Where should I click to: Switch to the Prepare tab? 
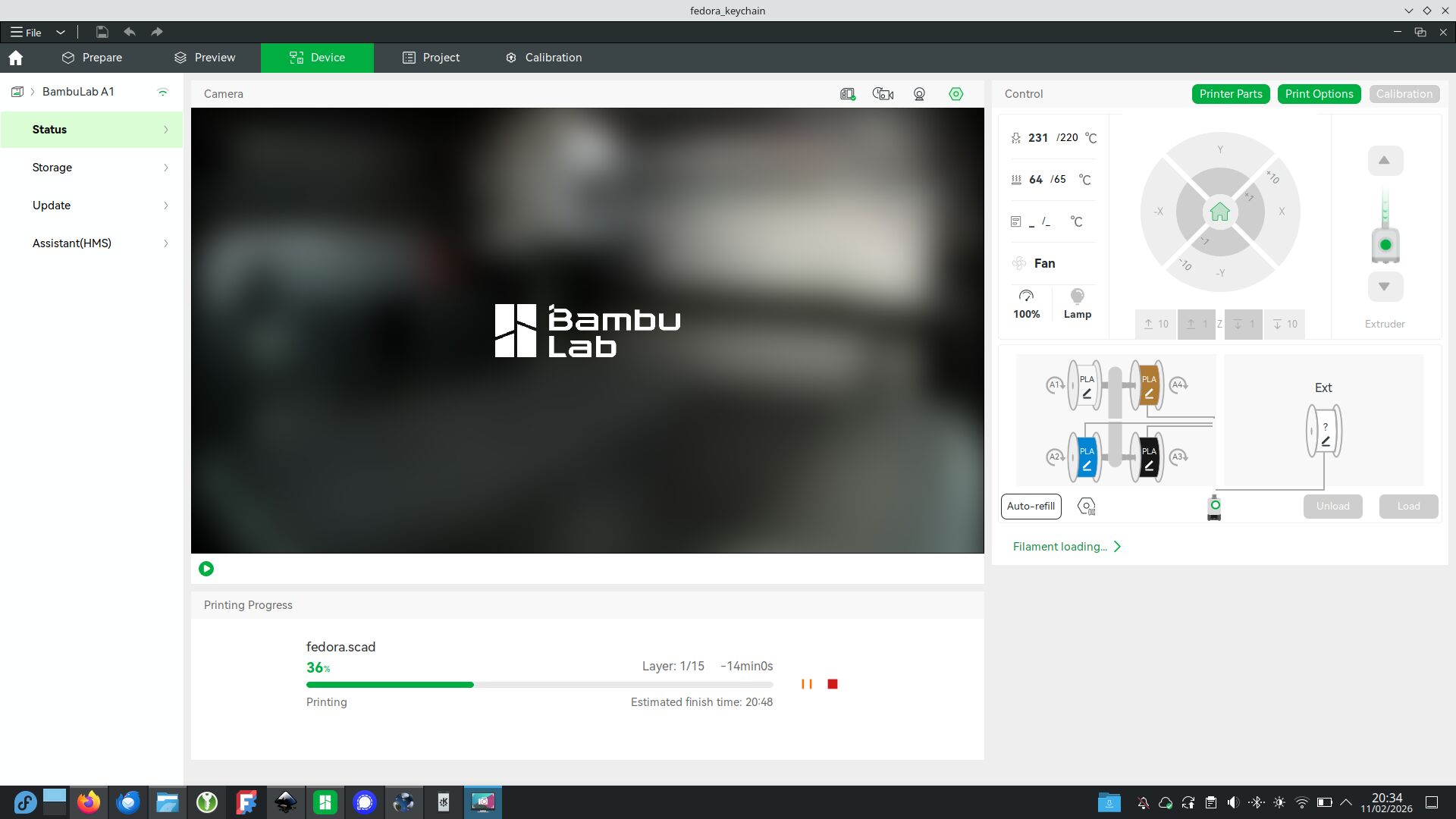click(92, 58)
